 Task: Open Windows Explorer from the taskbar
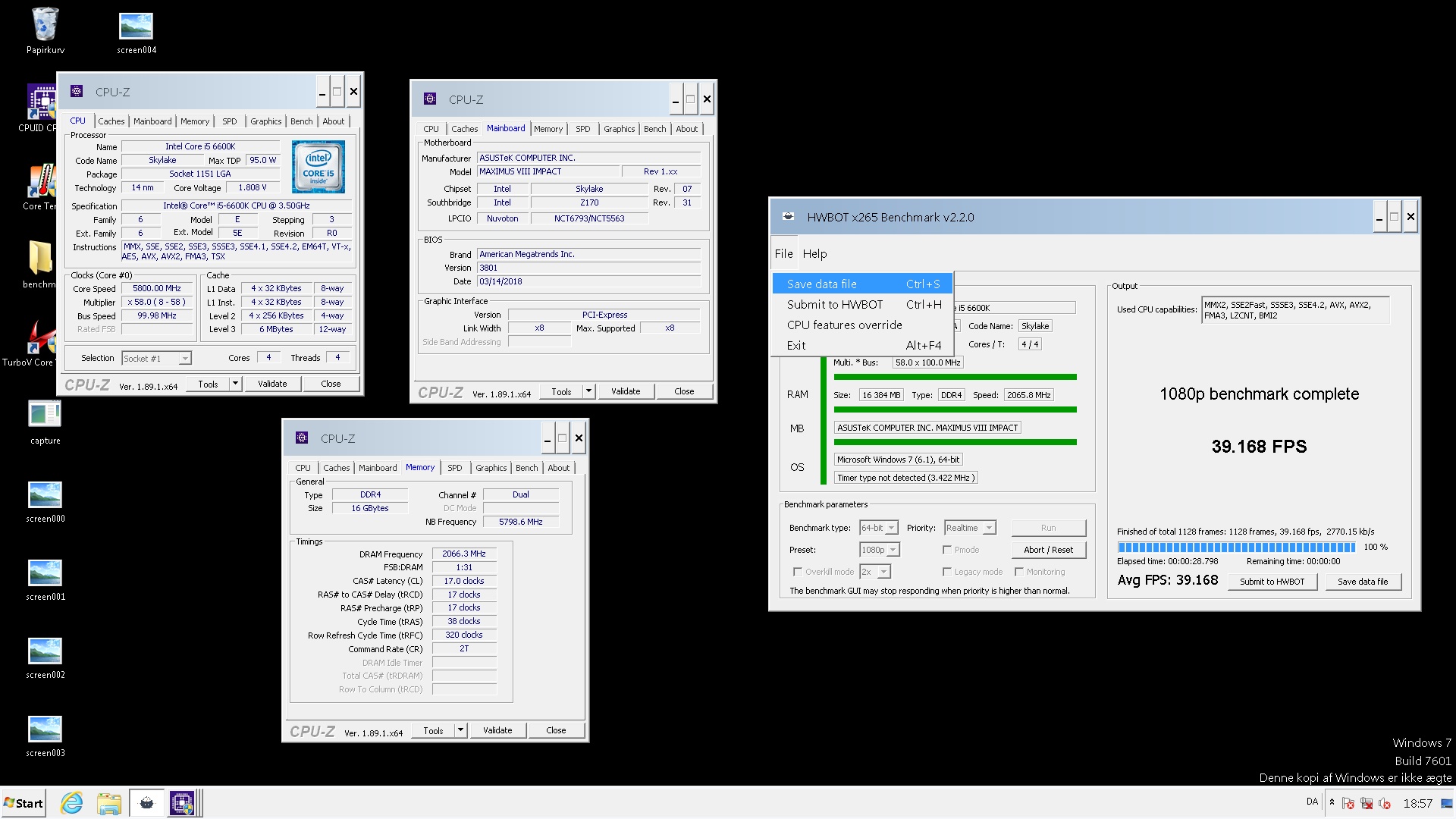(x=109, y=803)
